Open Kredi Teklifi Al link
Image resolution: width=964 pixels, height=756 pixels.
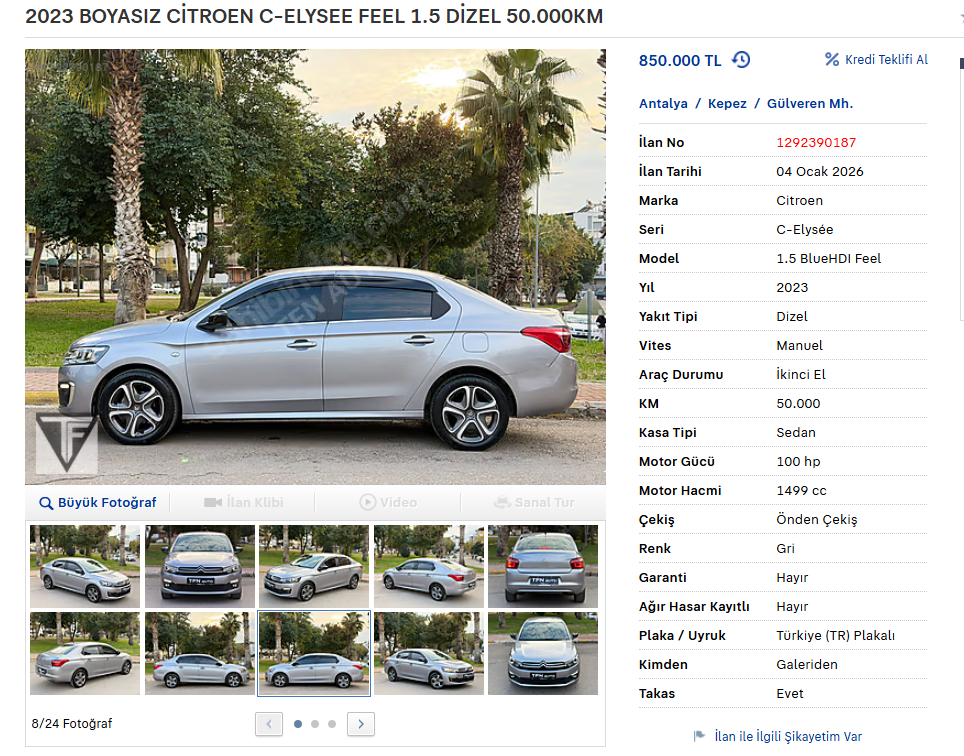point(886,60)
